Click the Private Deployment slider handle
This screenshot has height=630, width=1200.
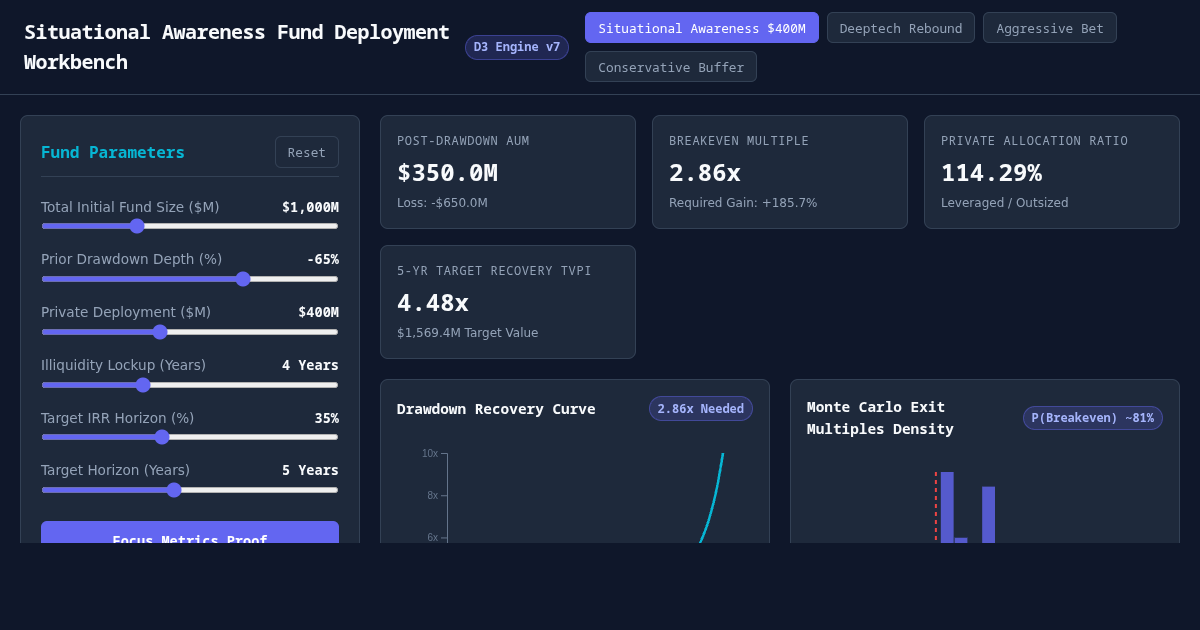pyautogui.click(x=160, y=332)
